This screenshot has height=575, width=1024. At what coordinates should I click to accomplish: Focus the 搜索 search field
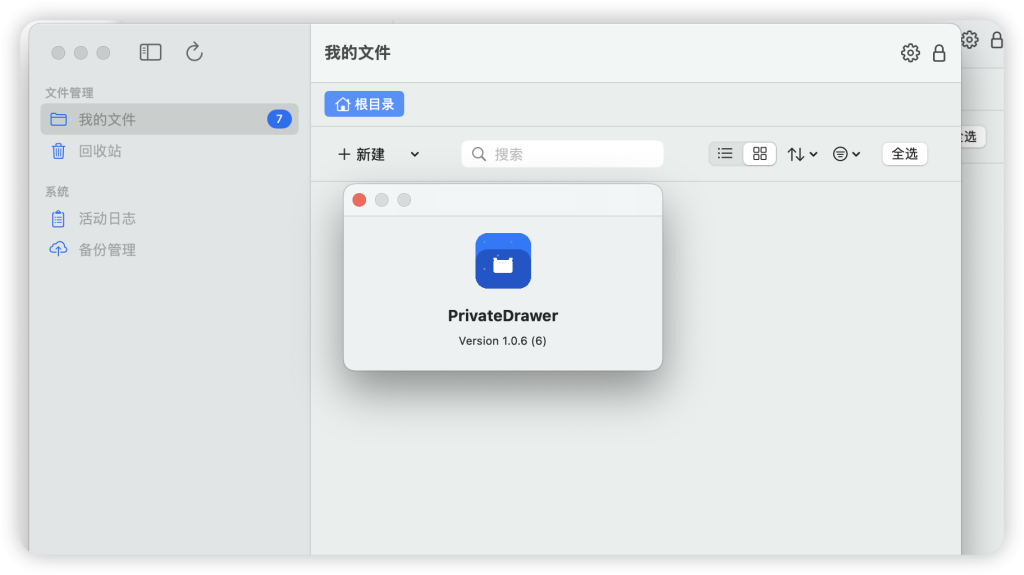click(562, 154)
